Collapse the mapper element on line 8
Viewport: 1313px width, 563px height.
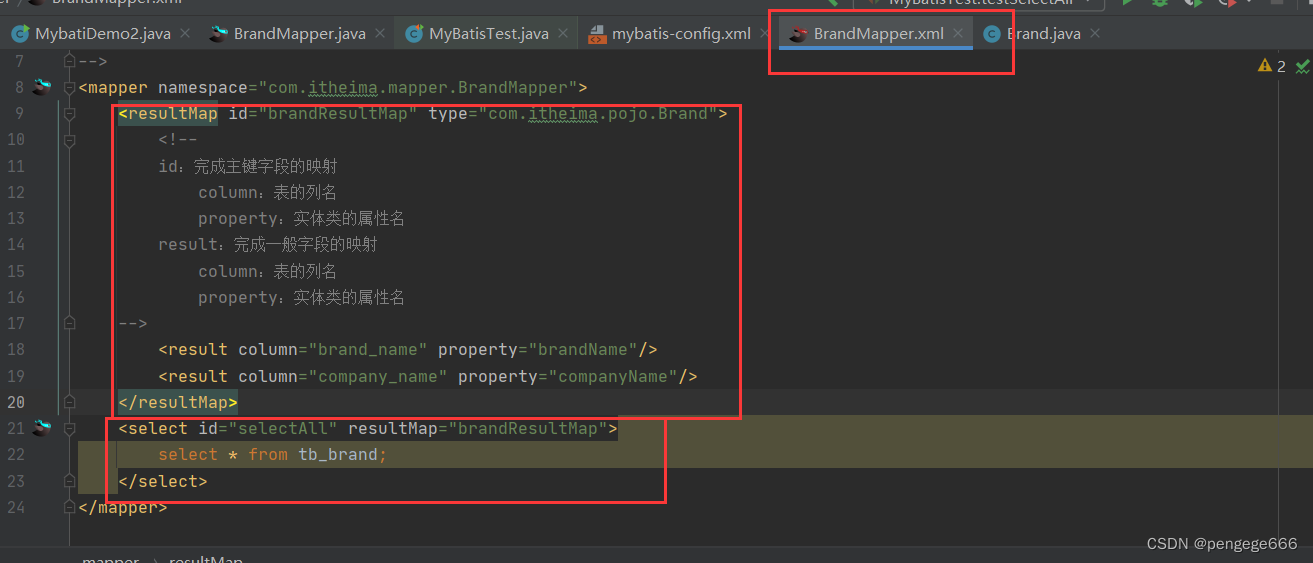tap(69, 87)
